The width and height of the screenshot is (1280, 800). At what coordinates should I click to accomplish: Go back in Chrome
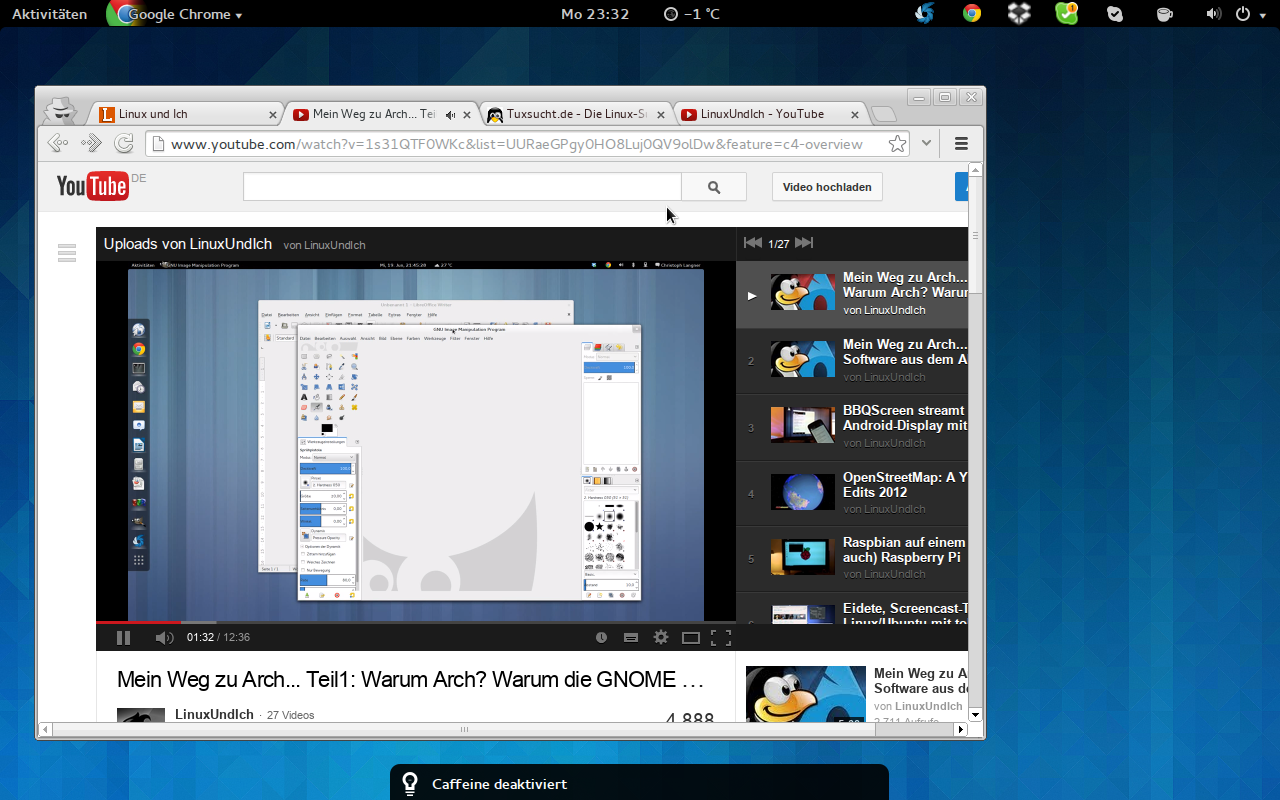tap(58, 143)
